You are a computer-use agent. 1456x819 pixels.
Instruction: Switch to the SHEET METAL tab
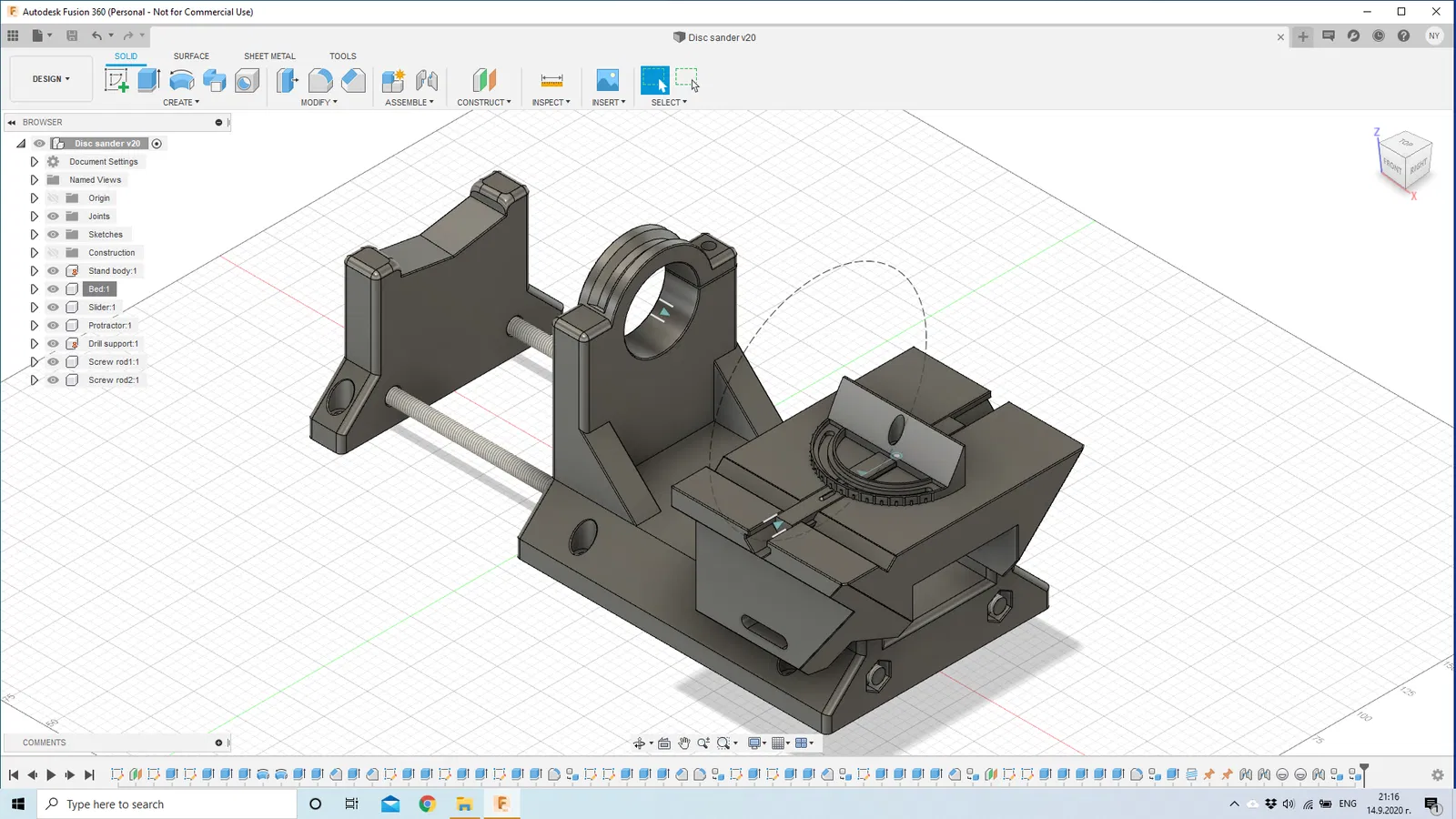(x=269, y=56)
